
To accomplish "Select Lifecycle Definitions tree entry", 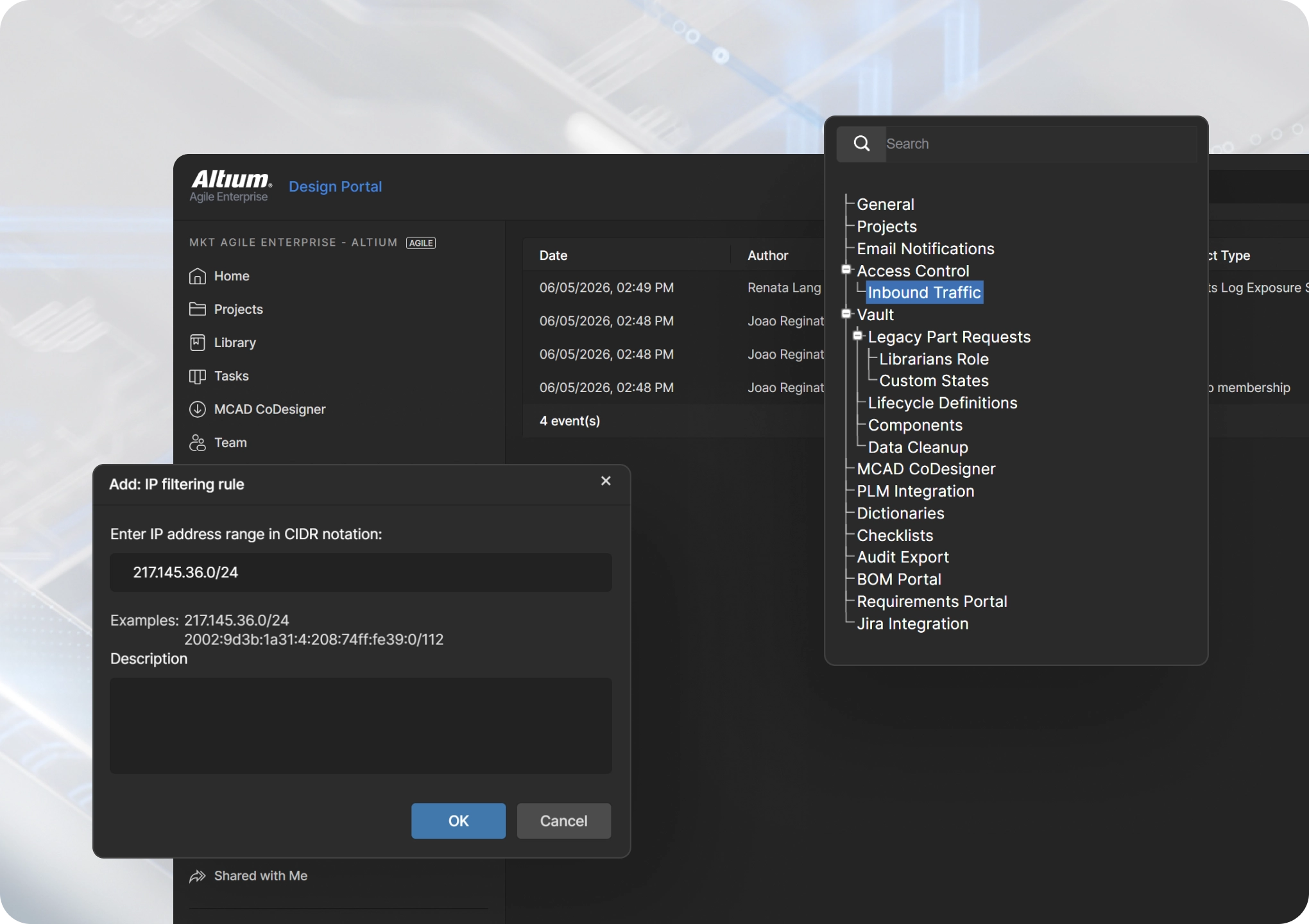I will [x=943, y=403].
